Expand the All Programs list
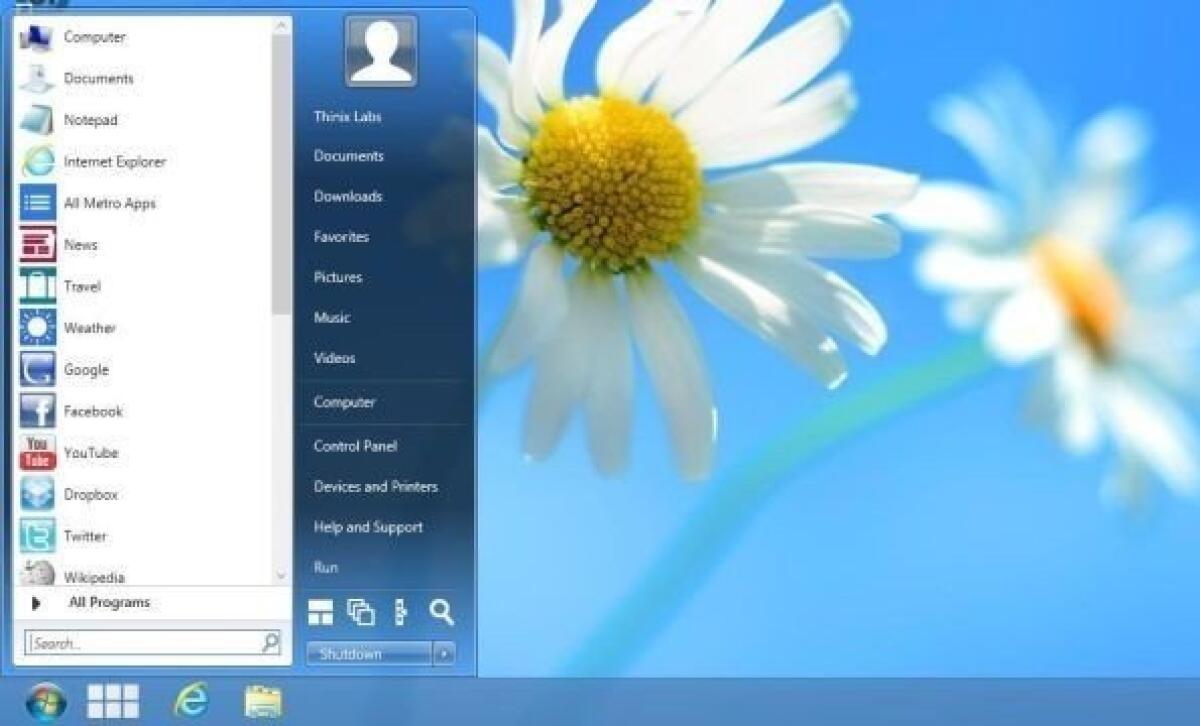This screenshot has height=726, width=1200. click(108, 602)
